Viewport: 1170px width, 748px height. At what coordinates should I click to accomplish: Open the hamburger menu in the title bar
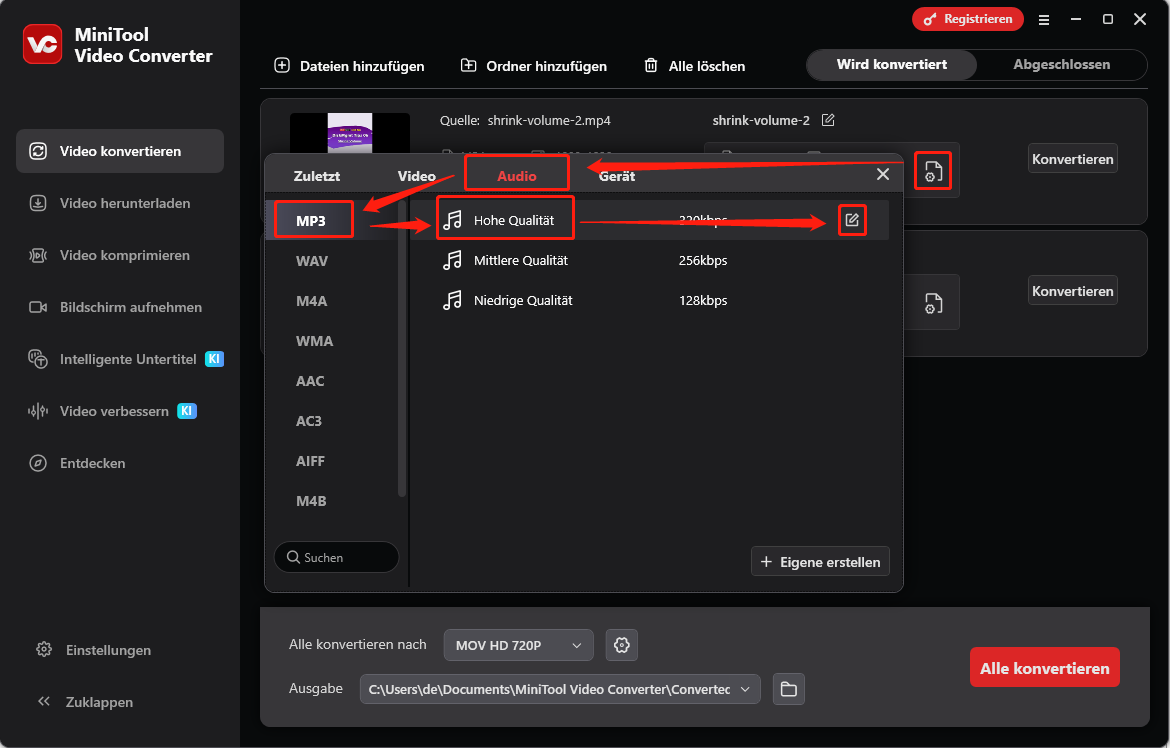pyautogui.click(x=1044, y=20)
